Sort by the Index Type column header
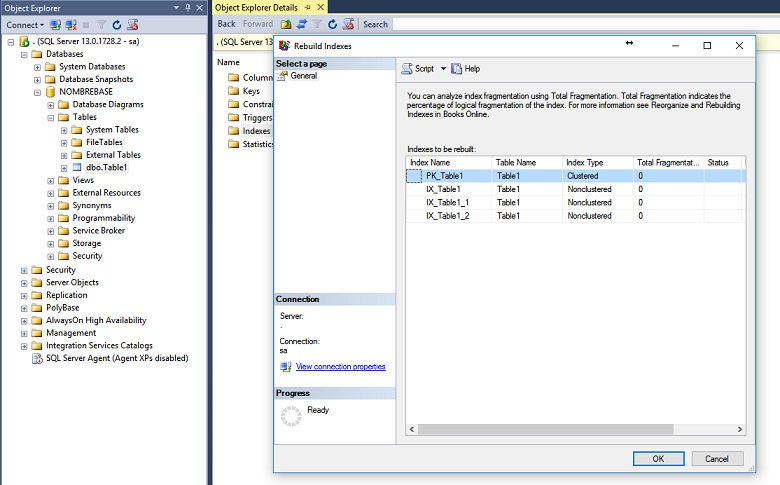The width and height of the screenshot is (780, 485). click(x=597, y=163)
